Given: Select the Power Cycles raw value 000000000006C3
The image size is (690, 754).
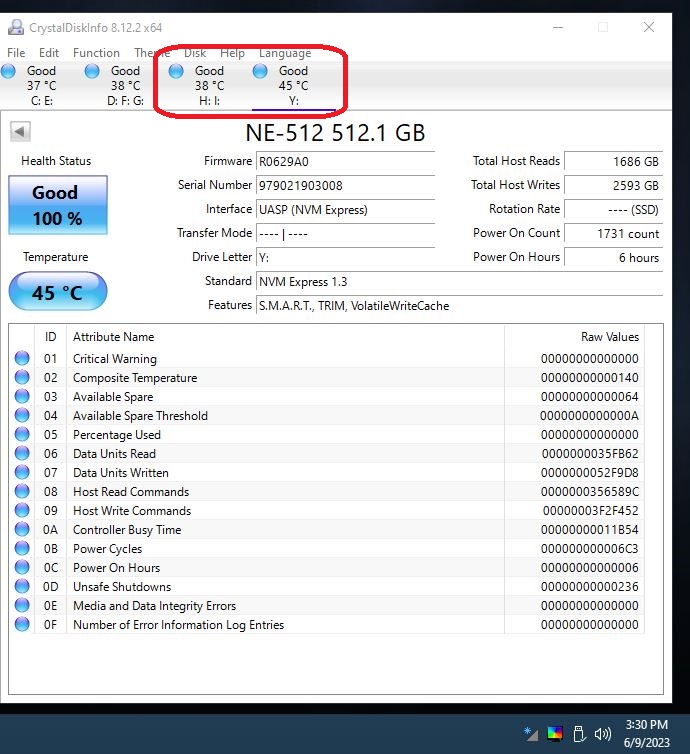Looking at the screenshot, I should (x=590, y=549).
